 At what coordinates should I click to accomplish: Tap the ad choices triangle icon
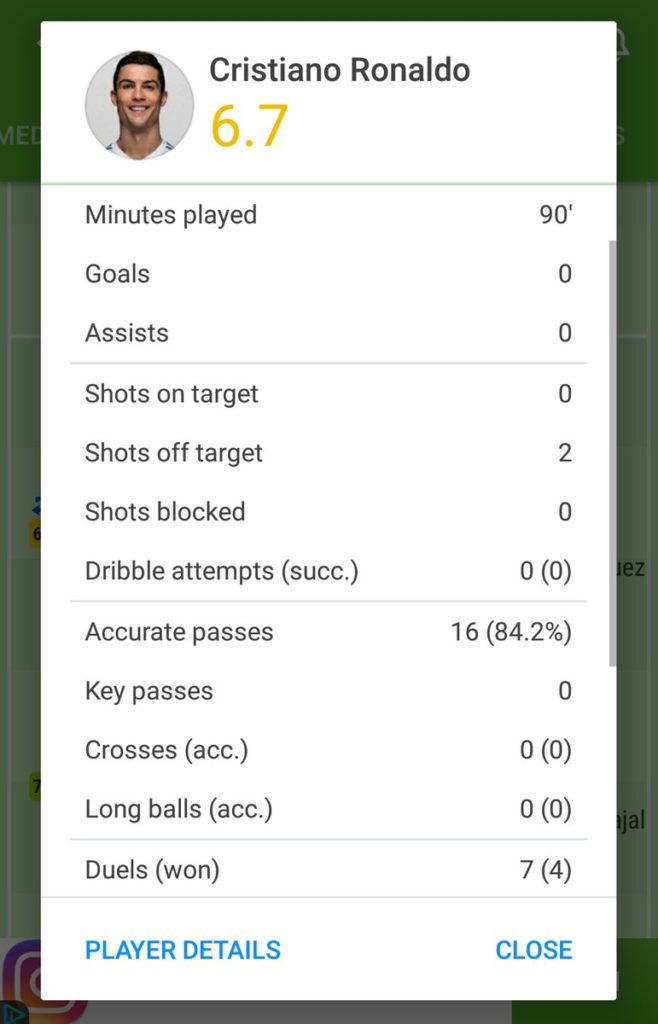click(12, 1012)
